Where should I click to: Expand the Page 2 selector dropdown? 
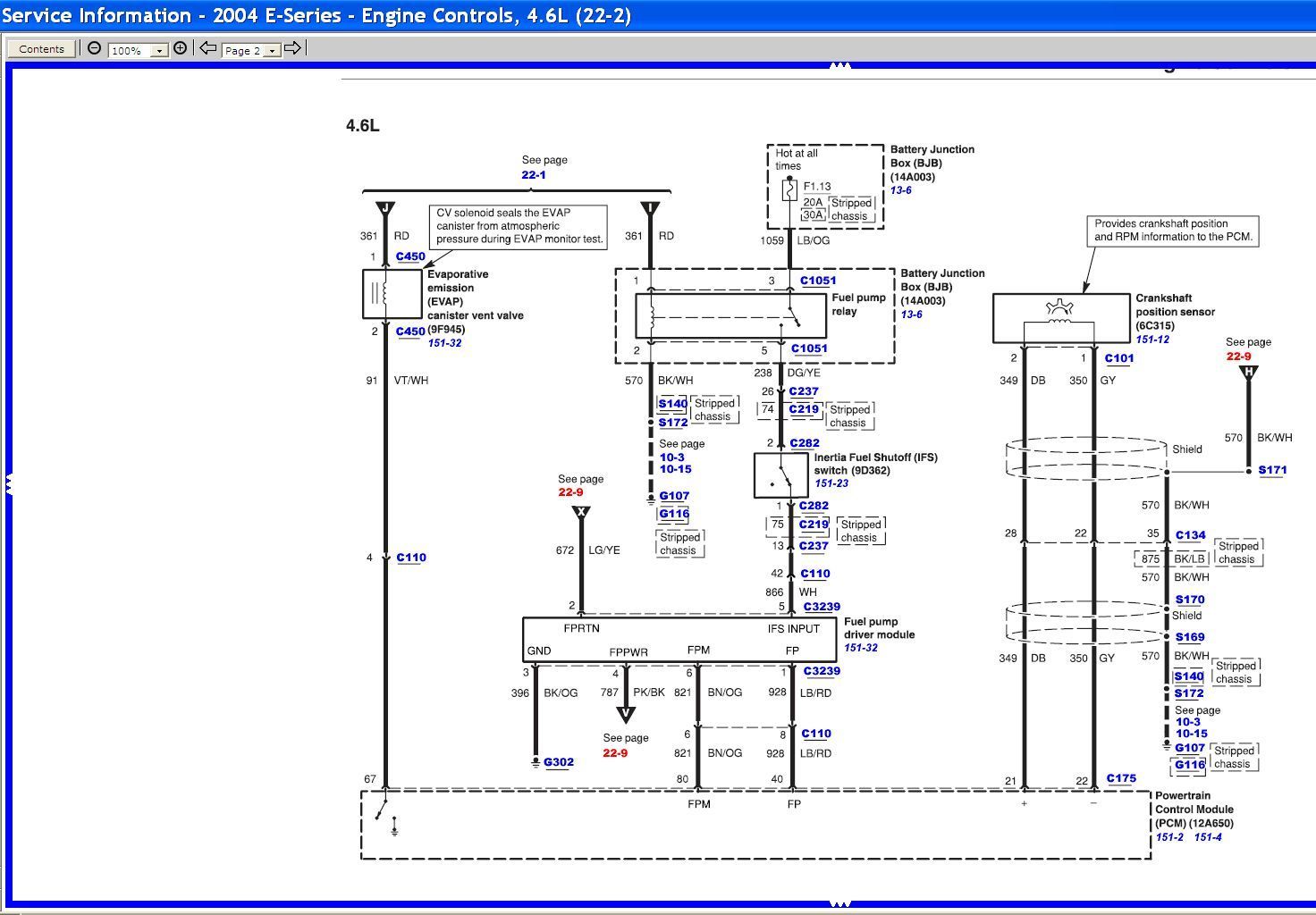pyautogui.click(x=271, y=51)
